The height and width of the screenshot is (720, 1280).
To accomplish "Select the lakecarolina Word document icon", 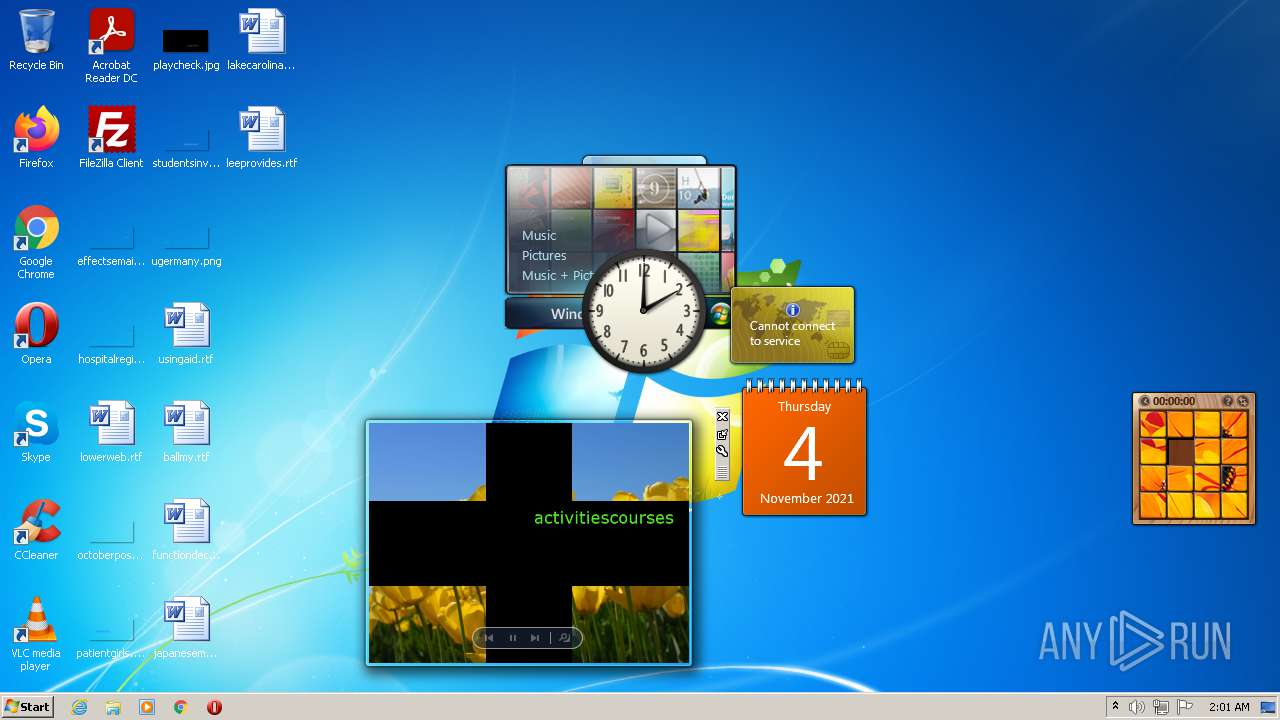I will click(x=261, y=40).
